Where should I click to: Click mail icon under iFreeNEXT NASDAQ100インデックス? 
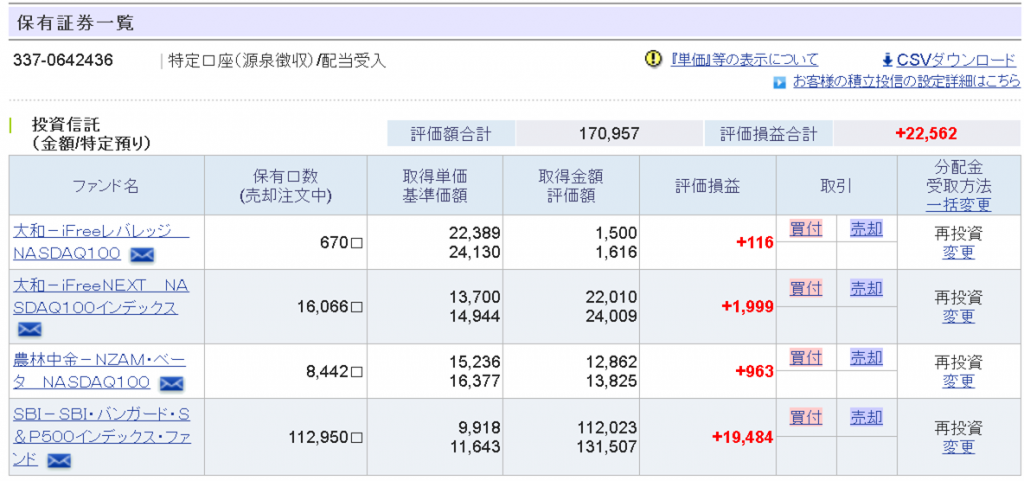click(x=29, y=329)
